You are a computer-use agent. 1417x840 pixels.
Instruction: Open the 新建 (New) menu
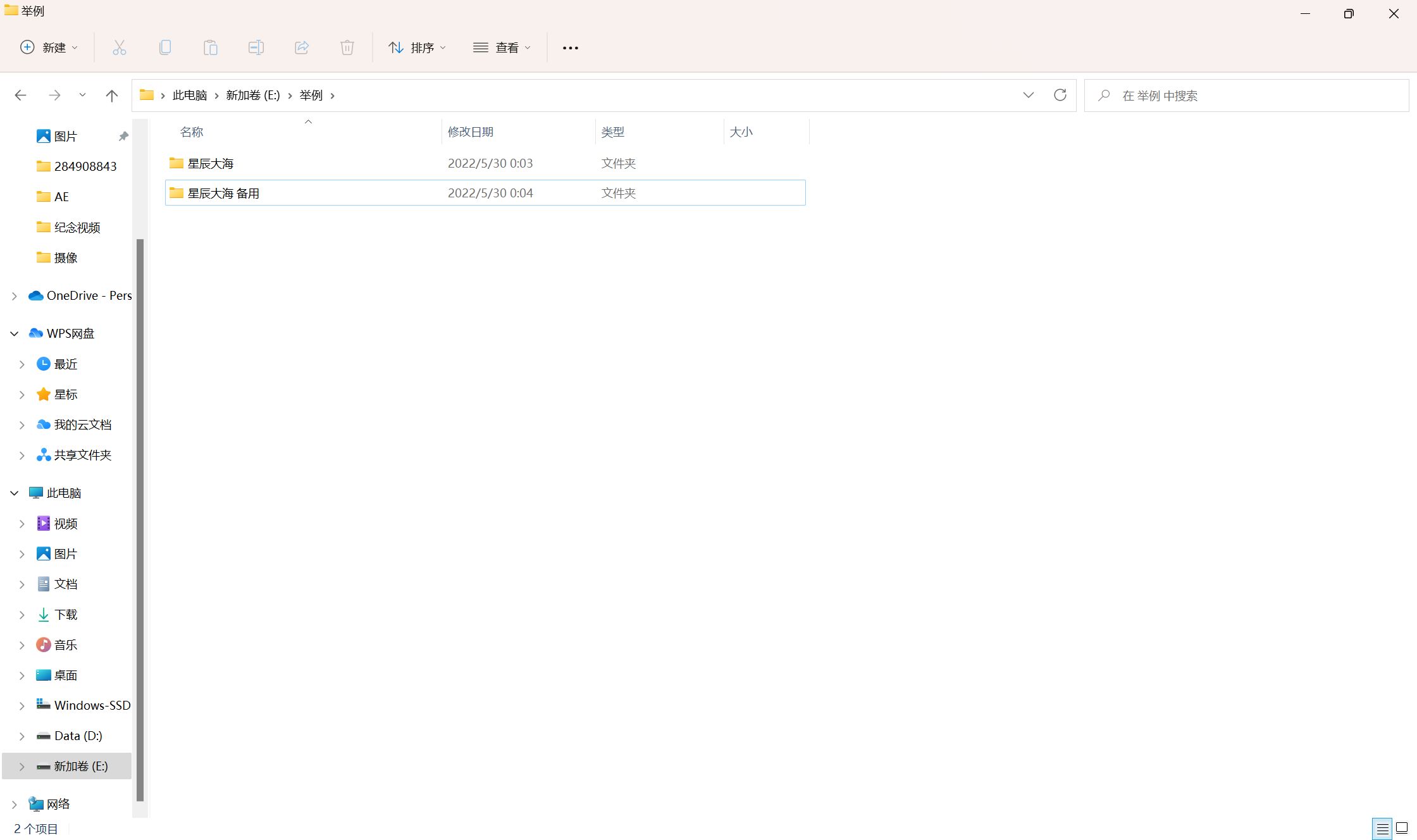point(49,47)
